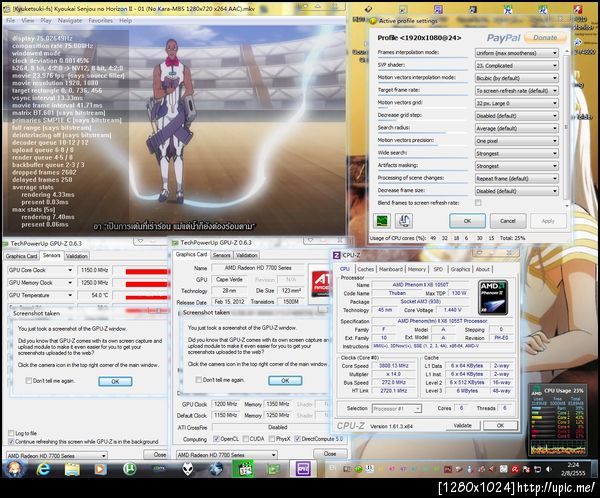The height and width of the screenshot is (498, 600).
Task: Click the yellow Active profile settings title icon
Action: tap(373, 21)
